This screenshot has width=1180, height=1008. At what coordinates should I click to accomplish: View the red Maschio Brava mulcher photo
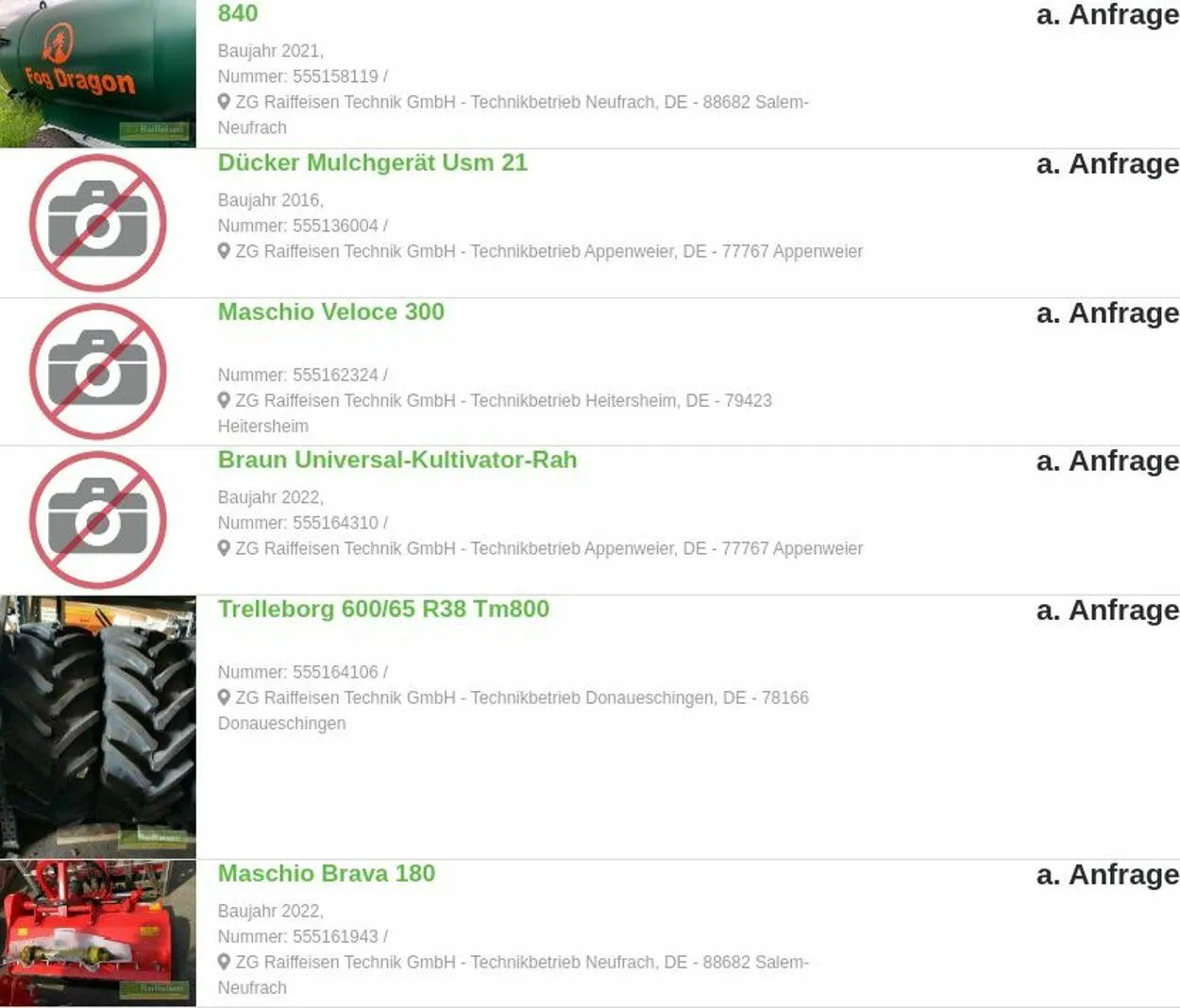[x=98, y=932]
